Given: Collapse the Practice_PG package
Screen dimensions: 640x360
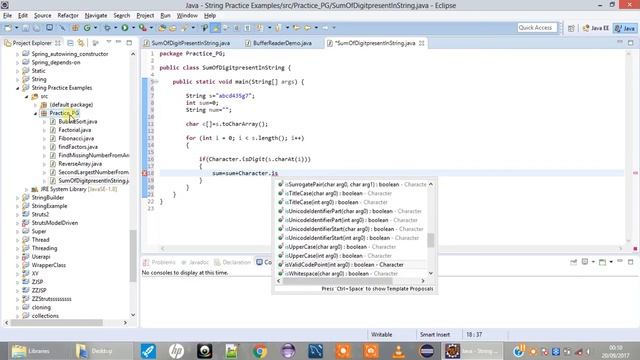Looking at the screenshot, I should pyautogui.click(x=36, y=113).
